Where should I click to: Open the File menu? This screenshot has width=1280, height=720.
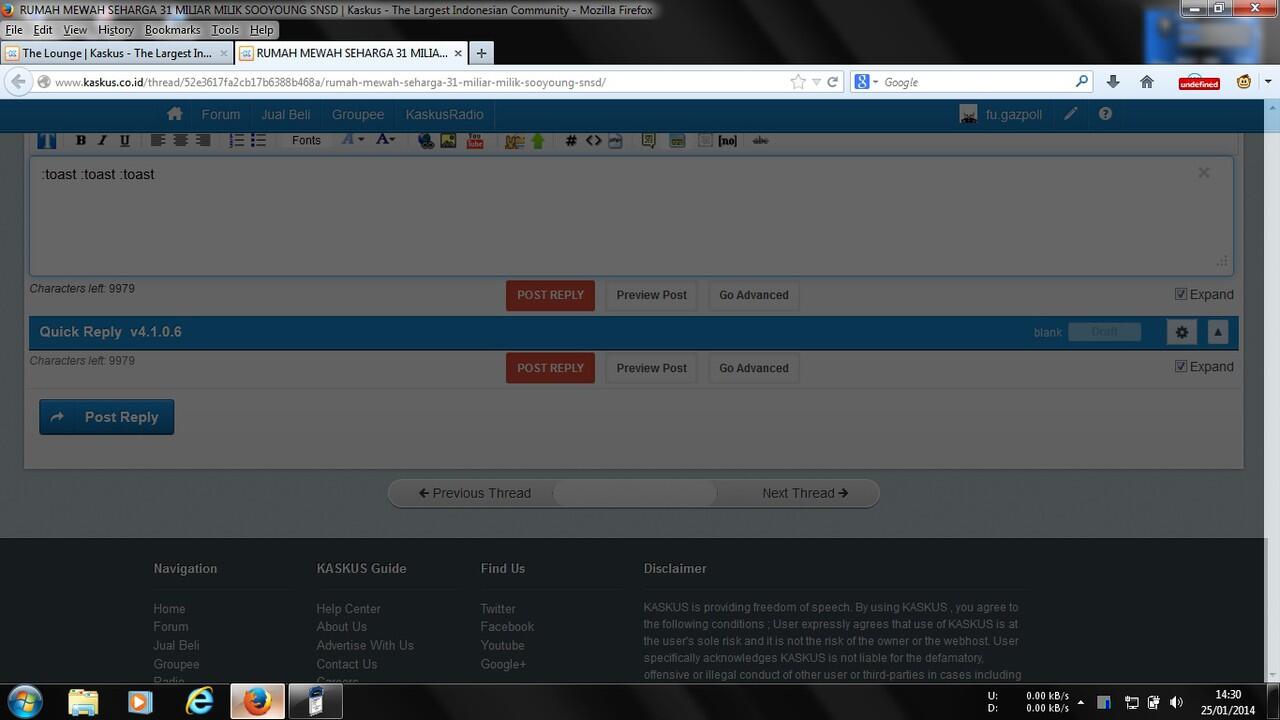pos(13,30)
